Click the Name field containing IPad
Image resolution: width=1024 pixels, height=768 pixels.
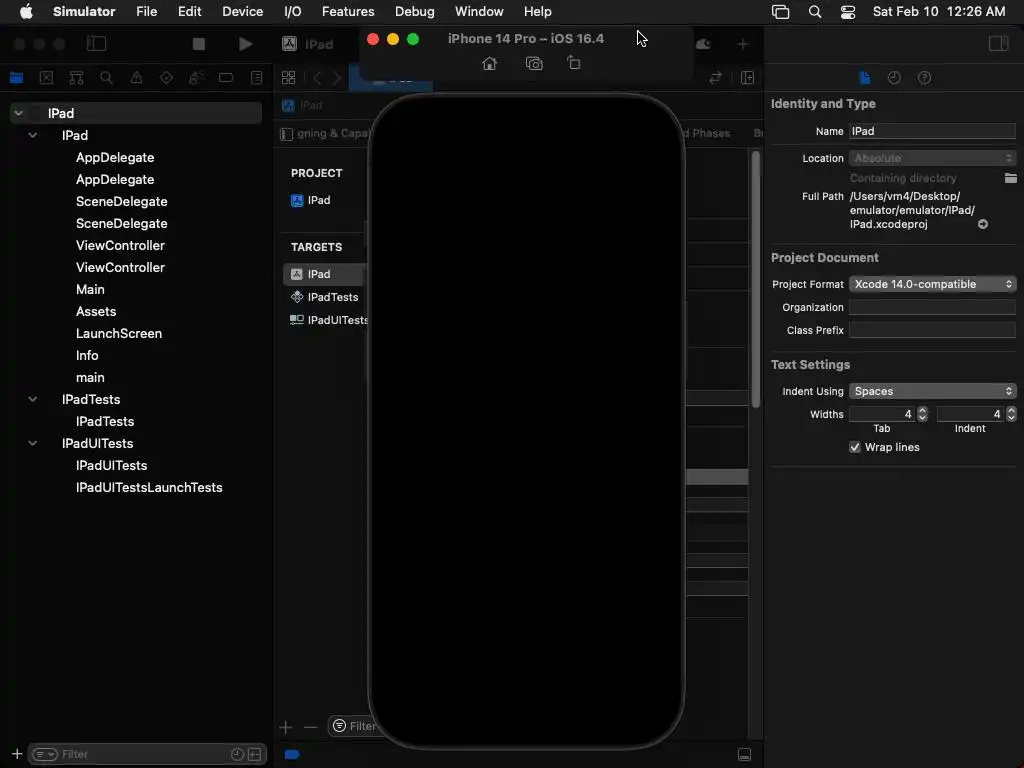pyautogui.click(x=932, y=131)
